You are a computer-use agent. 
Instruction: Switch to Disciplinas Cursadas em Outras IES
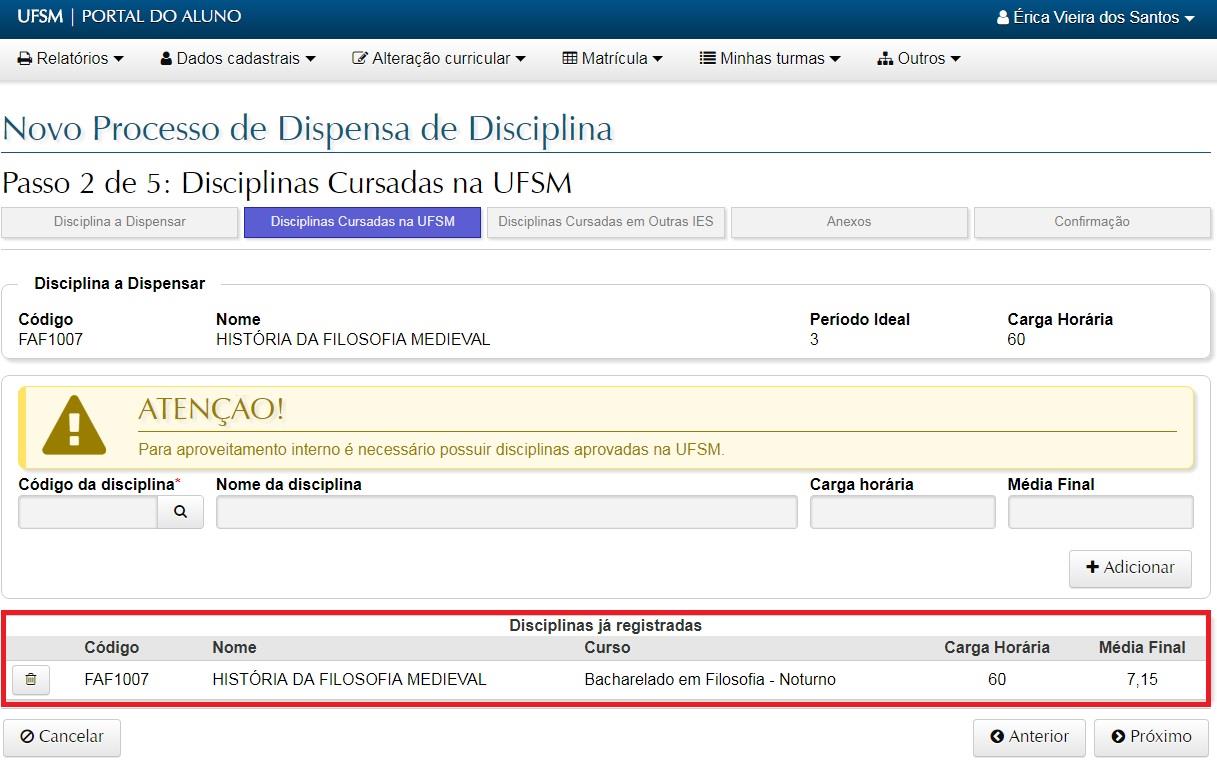606,222
